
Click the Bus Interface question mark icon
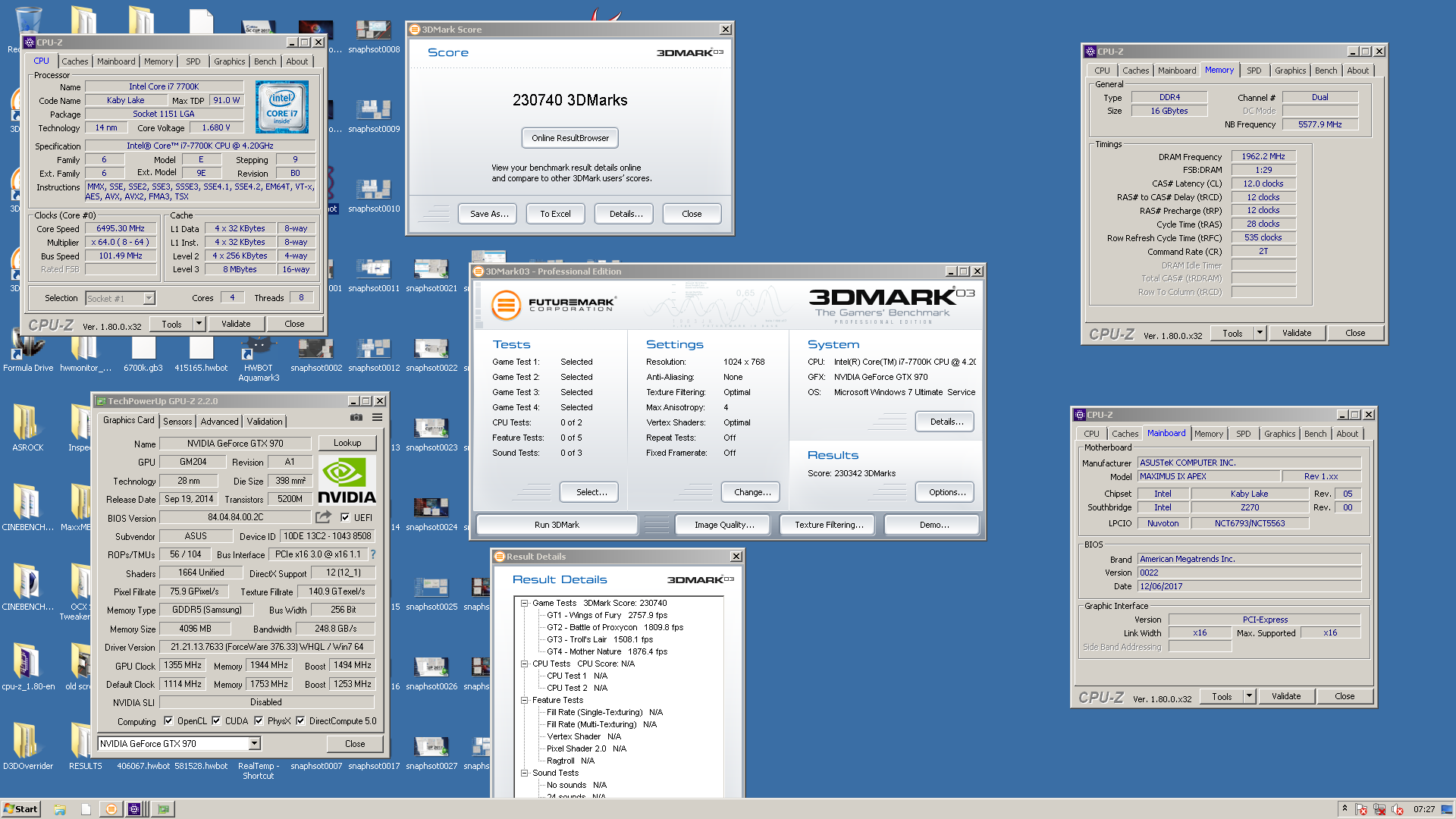pos(372,554)
